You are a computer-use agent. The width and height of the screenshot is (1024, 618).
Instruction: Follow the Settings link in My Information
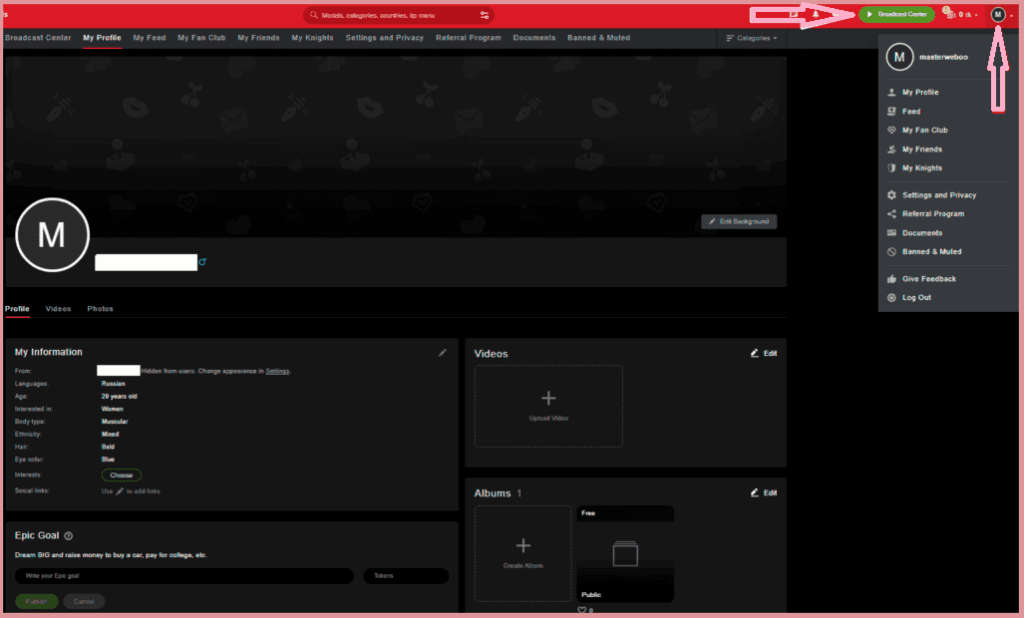(277, 371)
